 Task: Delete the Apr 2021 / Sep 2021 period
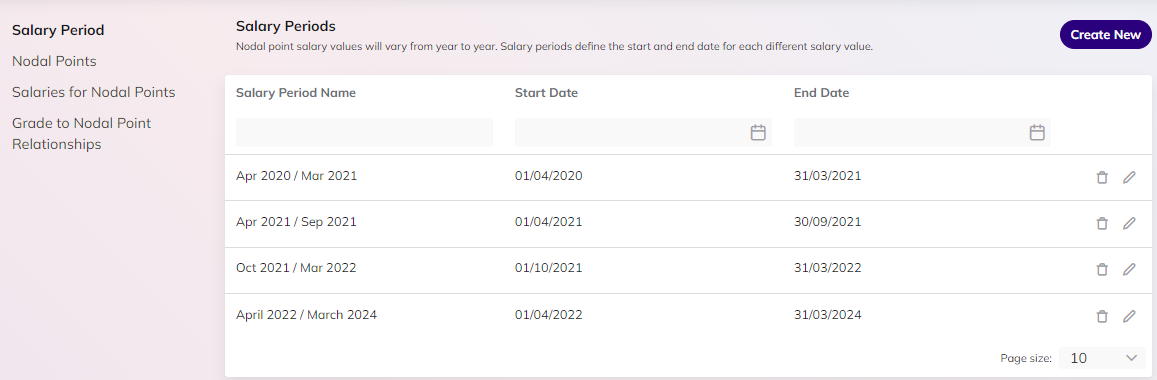(x=1102, y=223)
